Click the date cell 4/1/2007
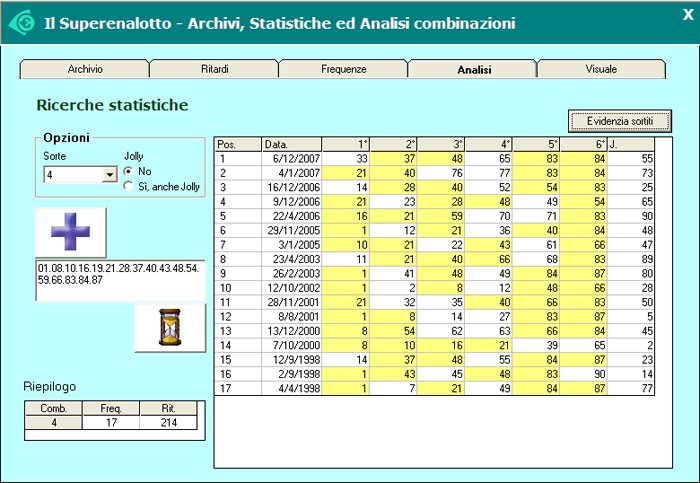Viewport: 700px width, 483px height. pyautogui.click(x=292, y=173)
